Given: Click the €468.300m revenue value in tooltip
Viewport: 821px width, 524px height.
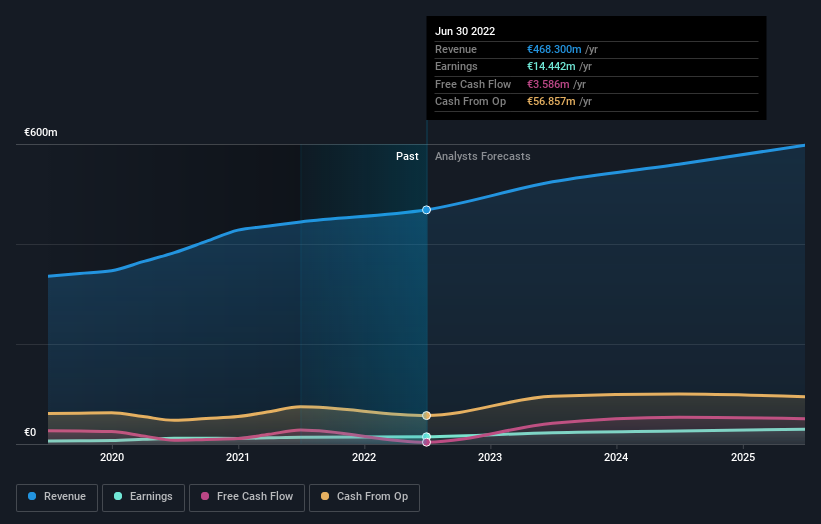Looking at the screenshot, I should [x=554, y=49].
